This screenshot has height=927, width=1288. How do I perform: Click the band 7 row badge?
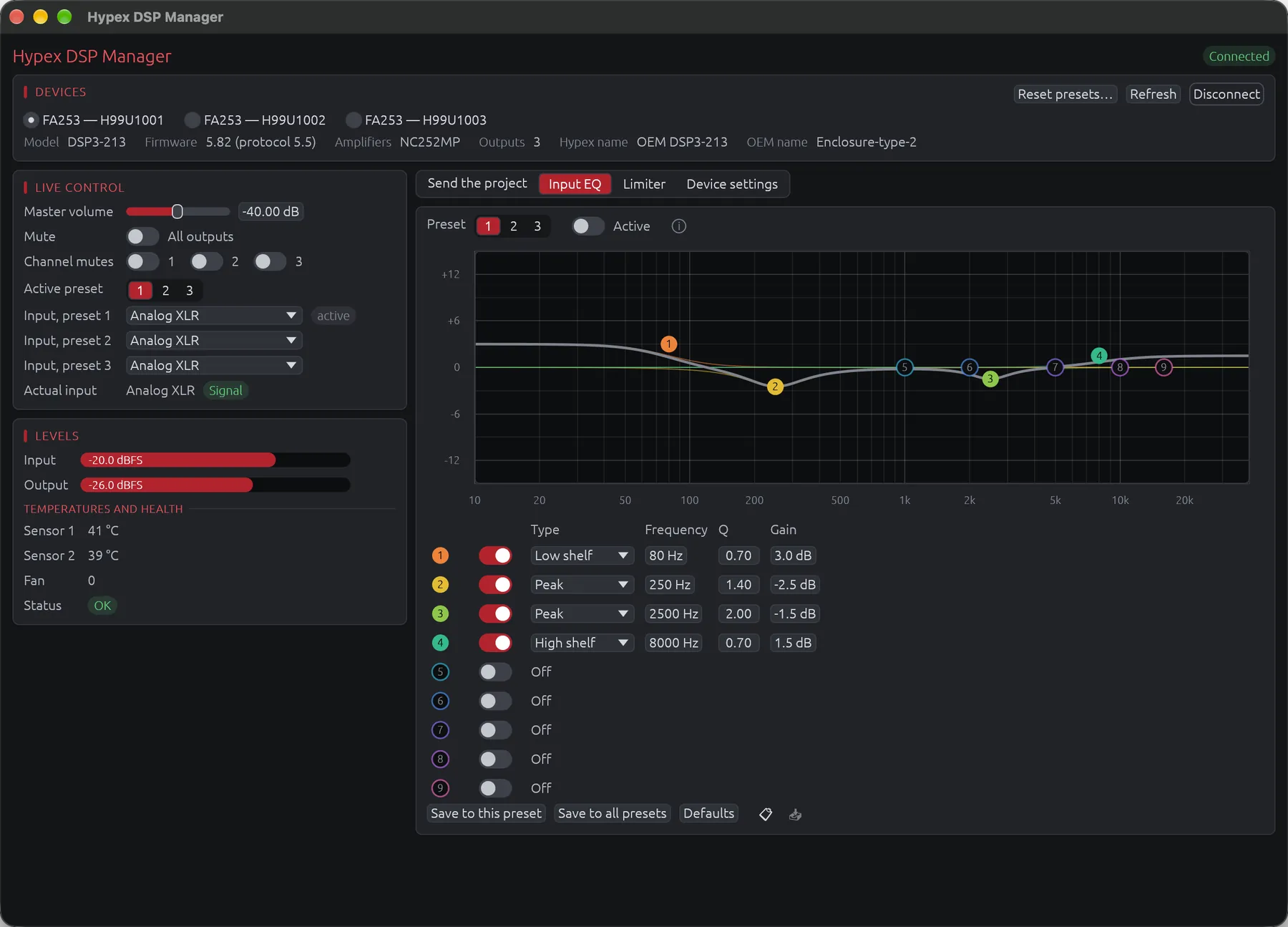(440, 730)
